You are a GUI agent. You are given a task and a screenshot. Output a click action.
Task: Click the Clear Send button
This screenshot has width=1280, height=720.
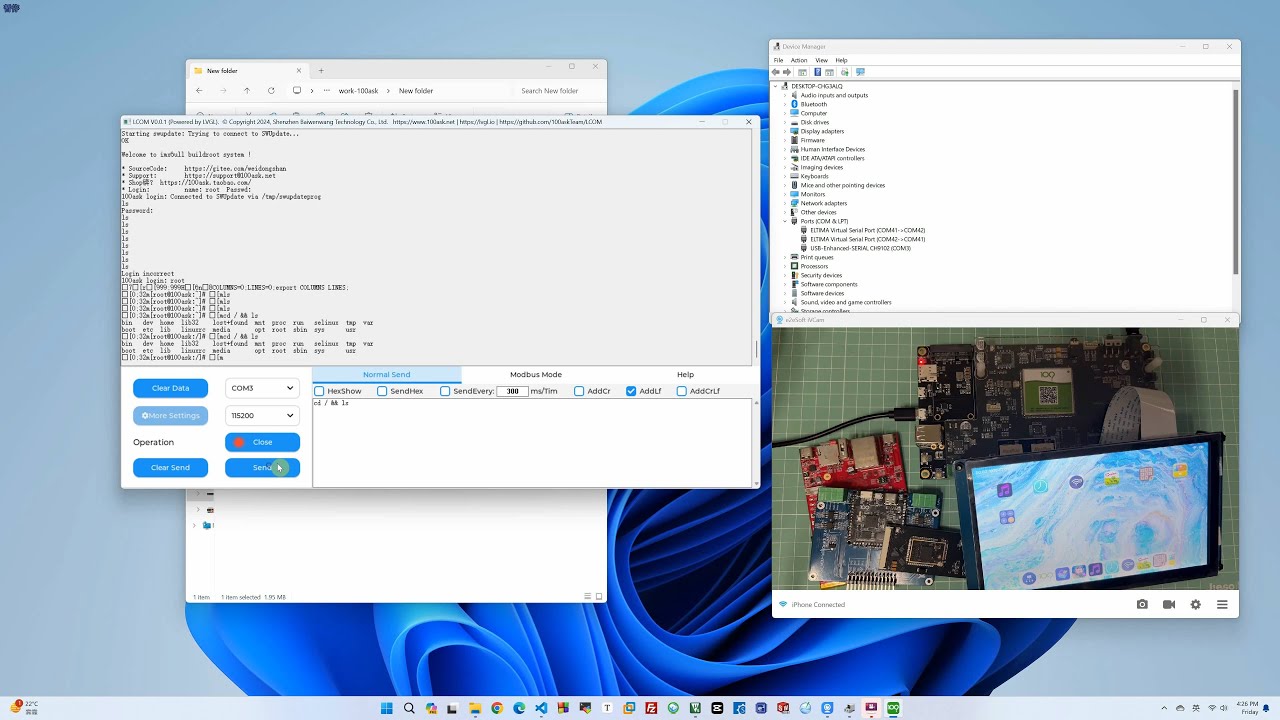point(170,467)
